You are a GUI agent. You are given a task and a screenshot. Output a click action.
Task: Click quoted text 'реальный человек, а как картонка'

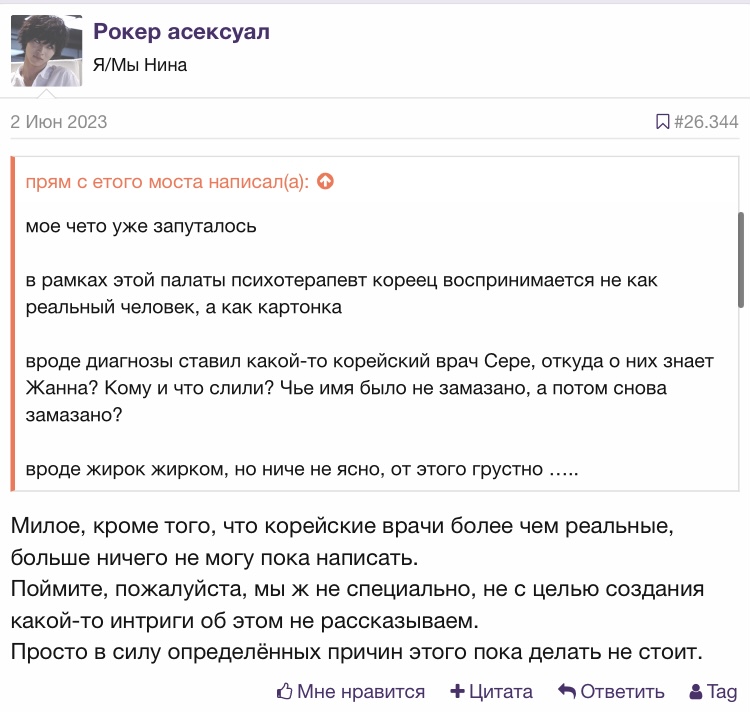point(184,307)
